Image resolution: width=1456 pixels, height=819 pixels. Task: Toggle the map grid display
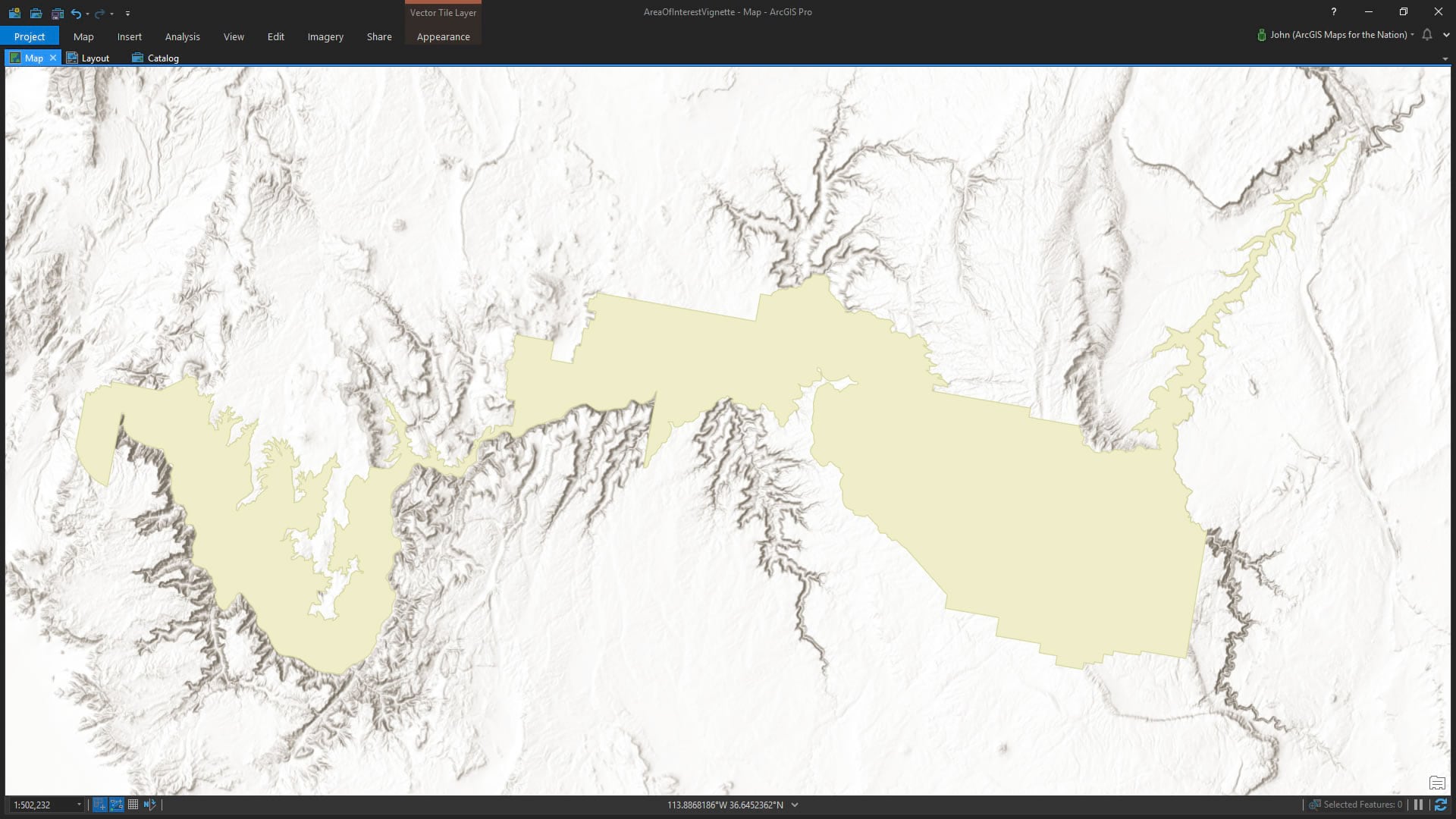tap(133, 805)
